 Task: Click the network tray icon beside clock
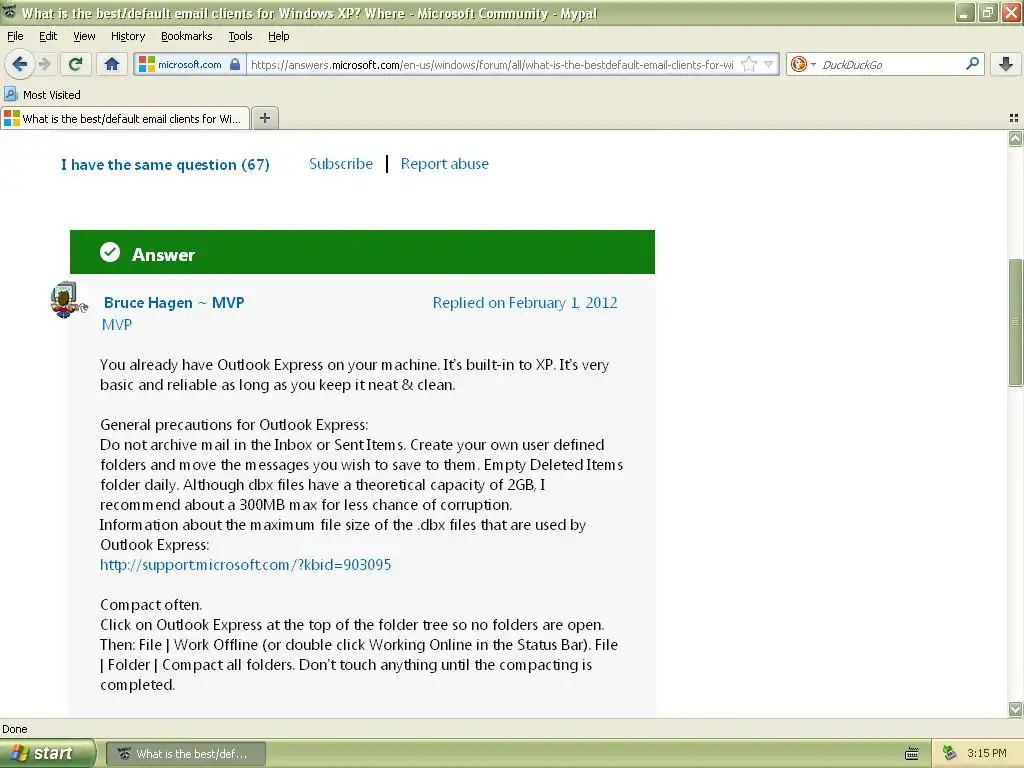click(x=950, y=753)
